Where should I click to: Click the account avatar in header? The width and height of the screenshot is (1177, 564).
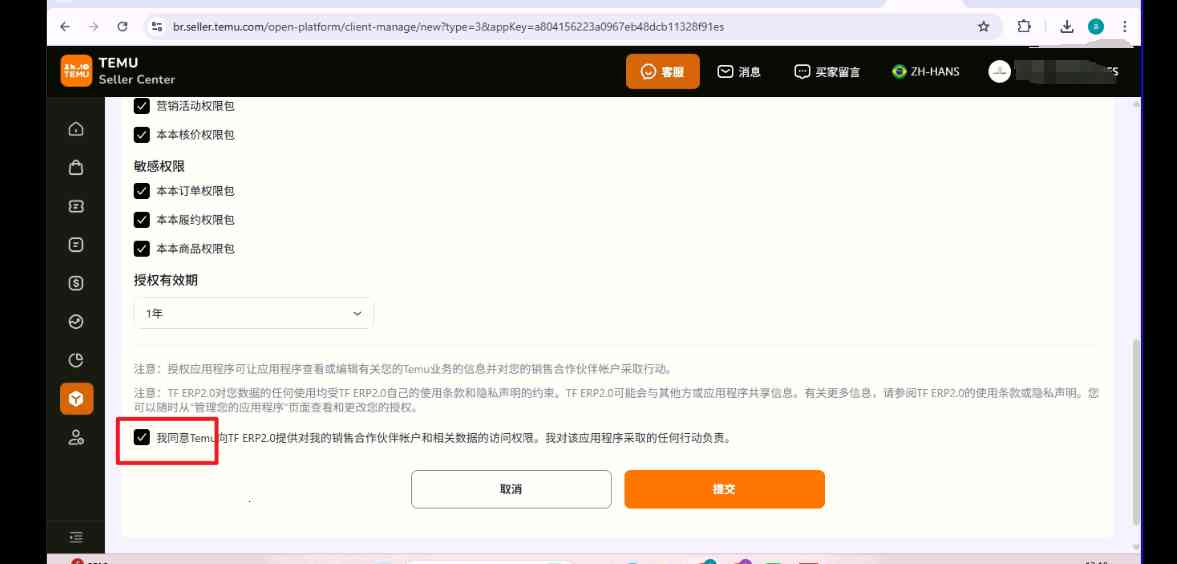click(999, 72)
